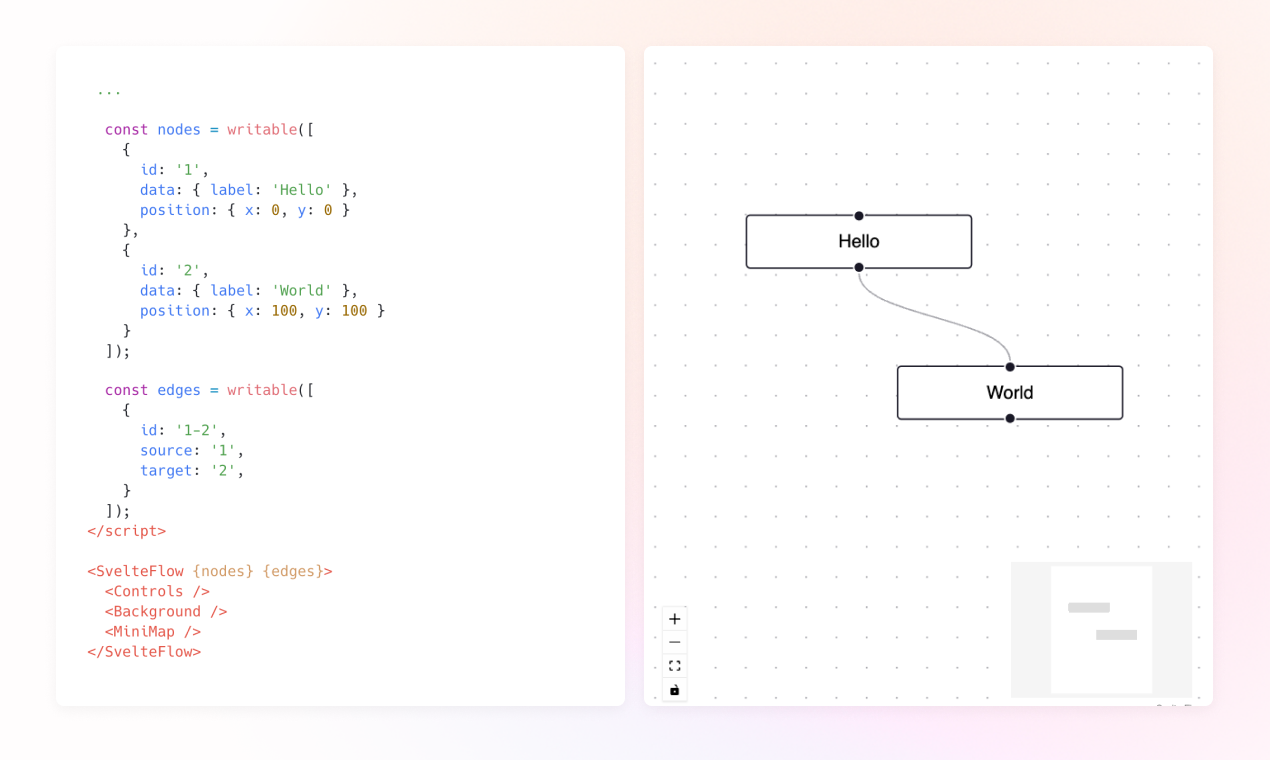Click the "target: '2'," code line
Image resolution: width=1270 pixels, height=760 pixels.
(192, 470)
